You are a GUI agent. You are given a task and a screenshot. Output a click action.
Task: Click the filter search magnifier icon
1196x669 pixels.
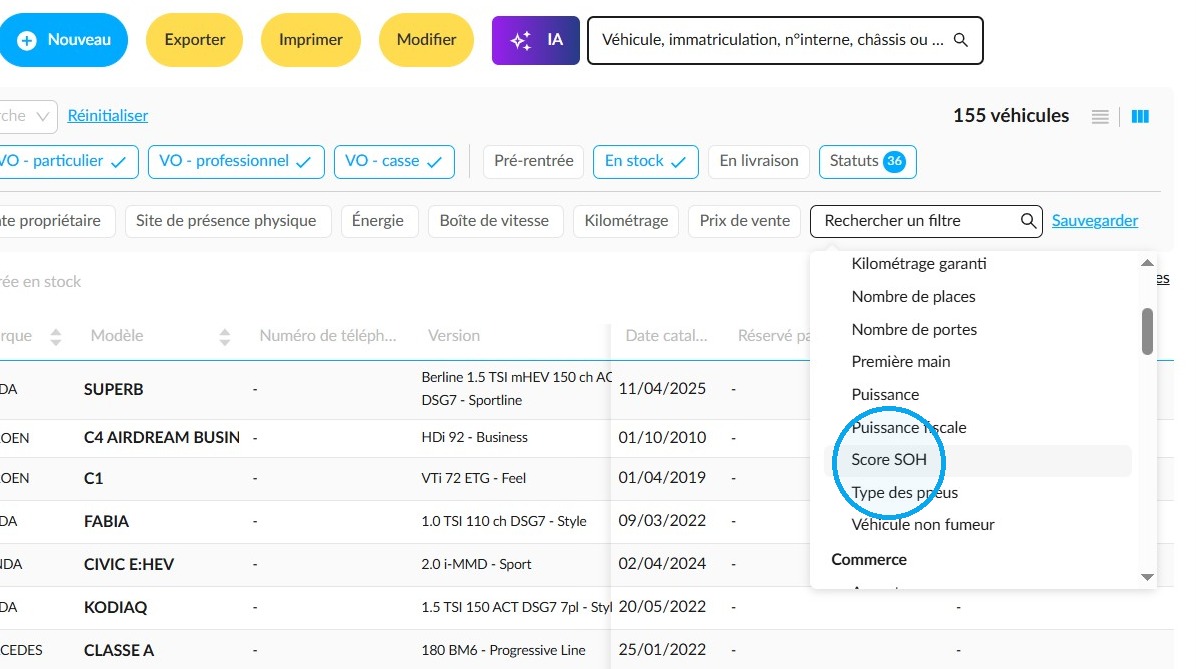coord(1028,220)
